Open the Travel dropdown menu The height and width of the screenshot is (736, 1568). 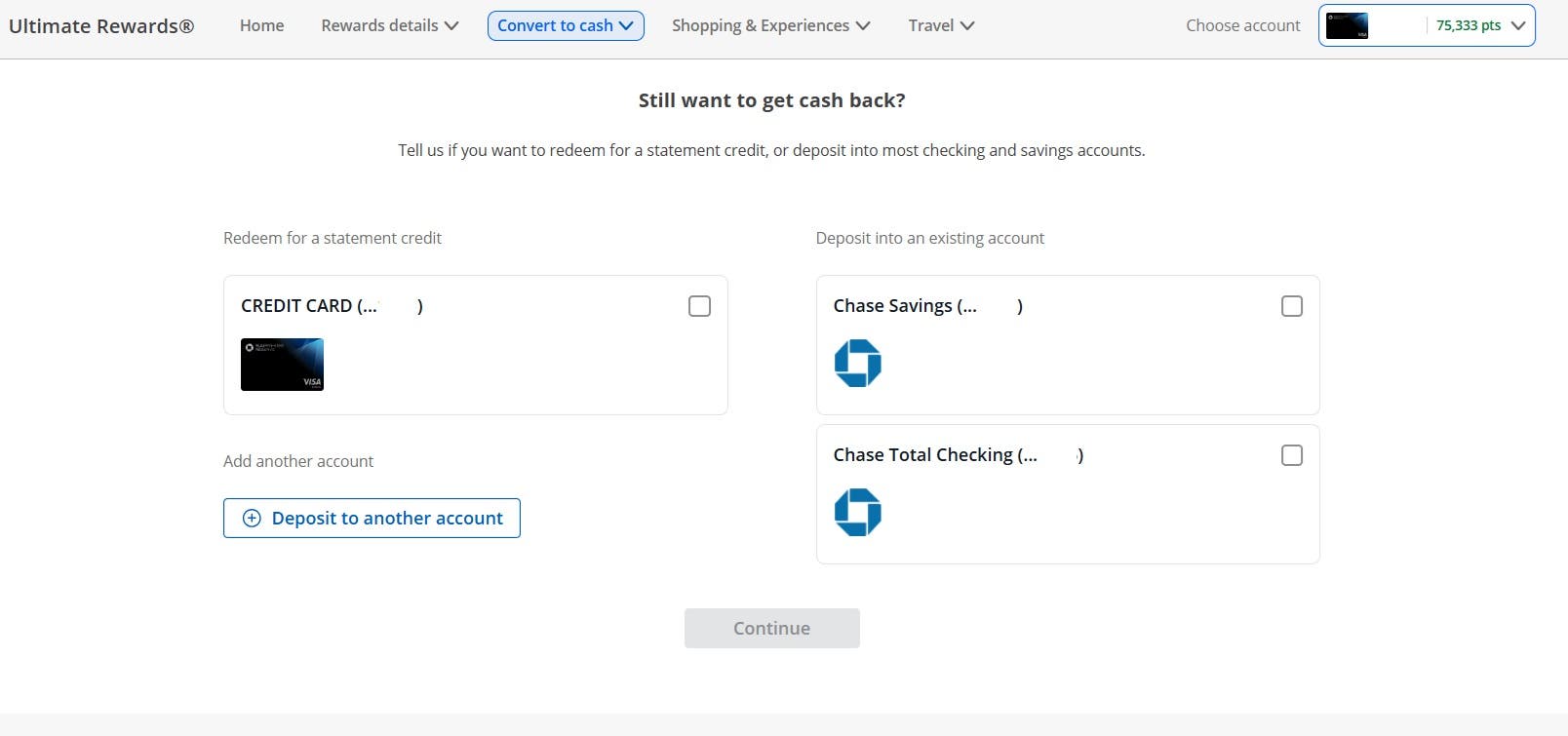(x=941, y=25)
